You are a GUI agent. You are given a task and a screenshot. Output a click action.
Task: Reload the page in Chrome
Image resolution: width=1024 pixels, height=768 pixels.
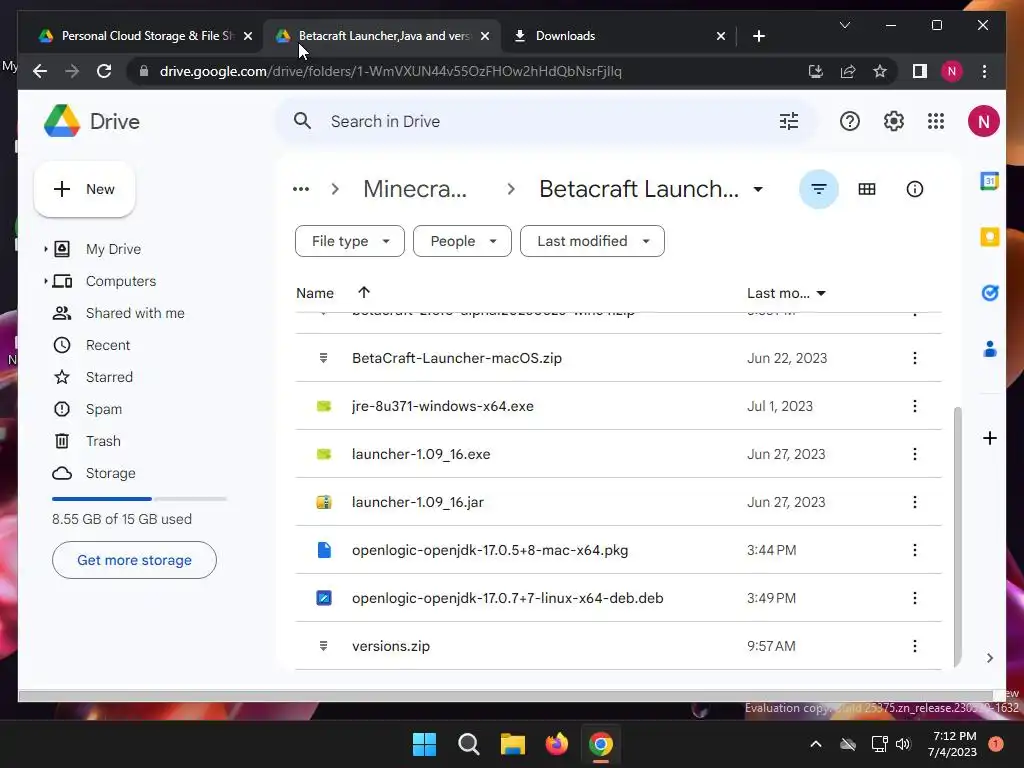click(104, 71)
